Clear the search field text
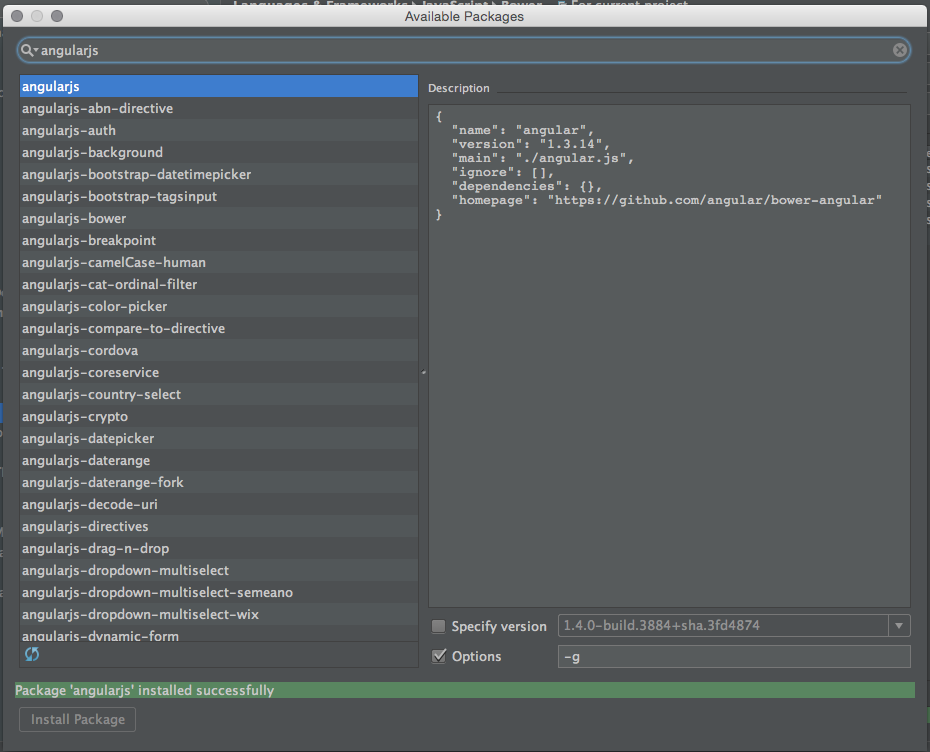 pyautogui.click(x=899, y=50)
